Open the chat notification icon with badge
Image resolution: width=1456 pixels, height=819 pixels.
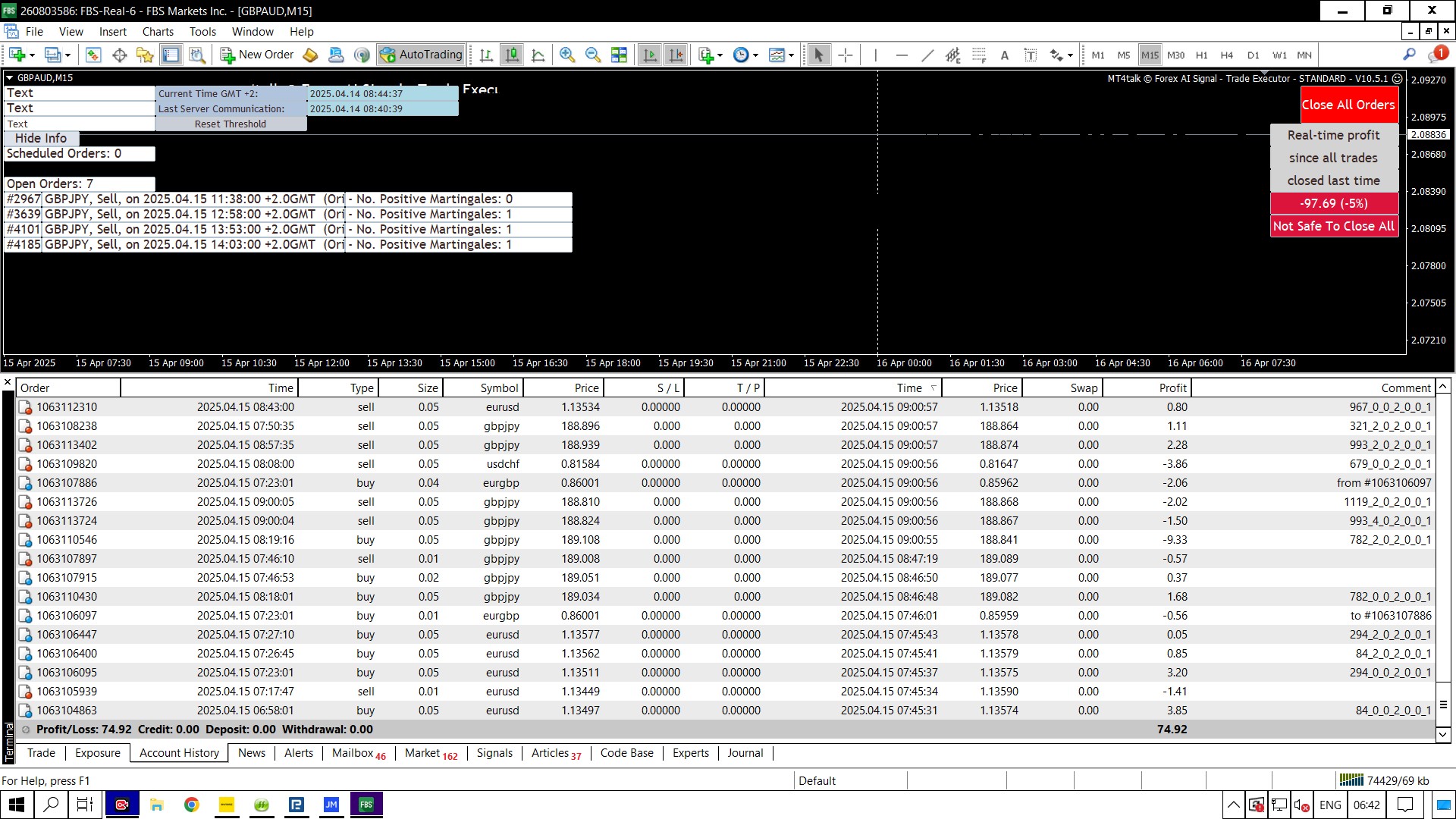1438,55
